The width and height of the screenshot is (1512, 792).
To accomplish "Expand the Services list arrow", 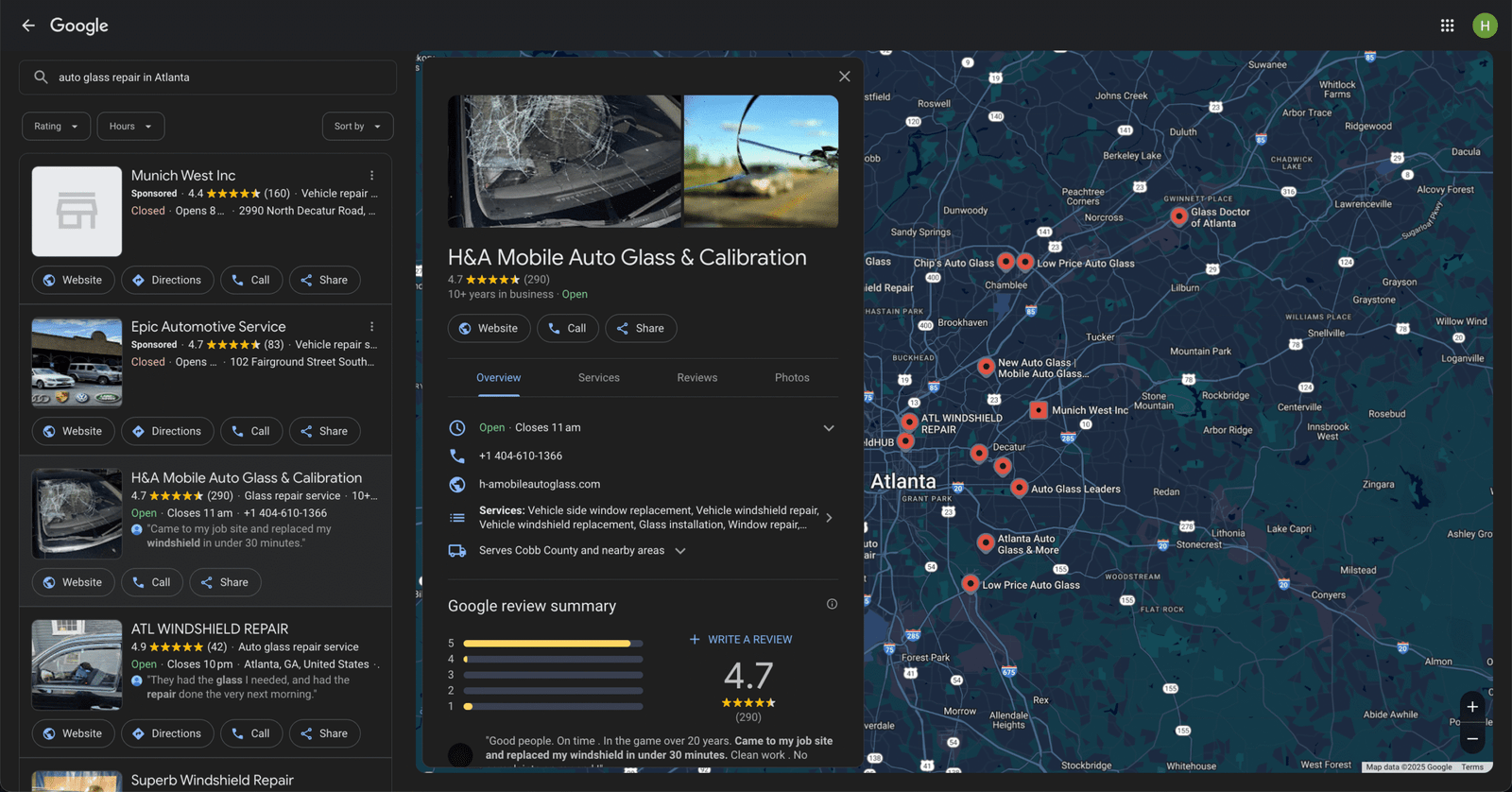I will 829,518.
